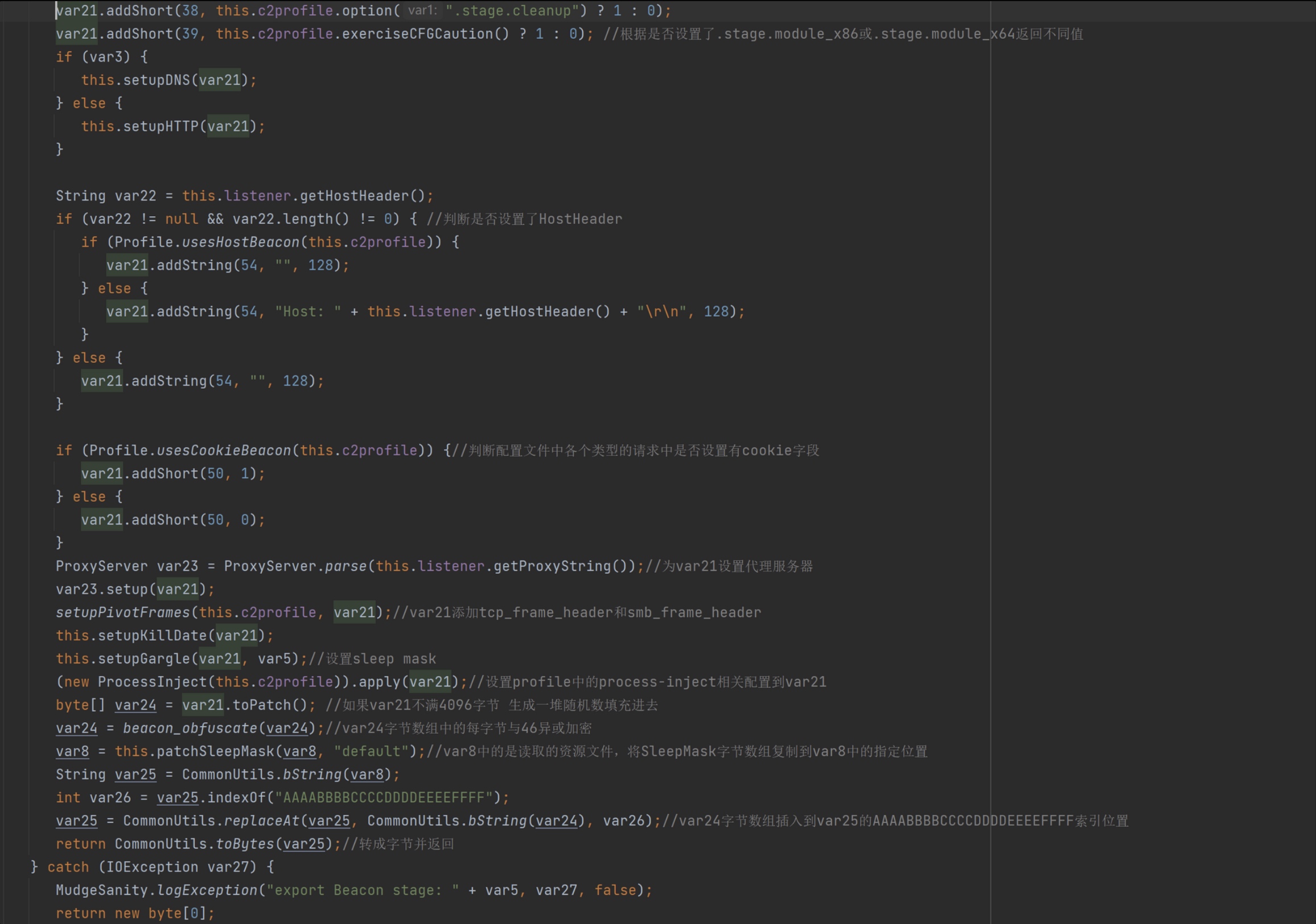Click the setupKillDate method call
The width and height of the screenshot is (1316, 924).
[x=152, y=636]
